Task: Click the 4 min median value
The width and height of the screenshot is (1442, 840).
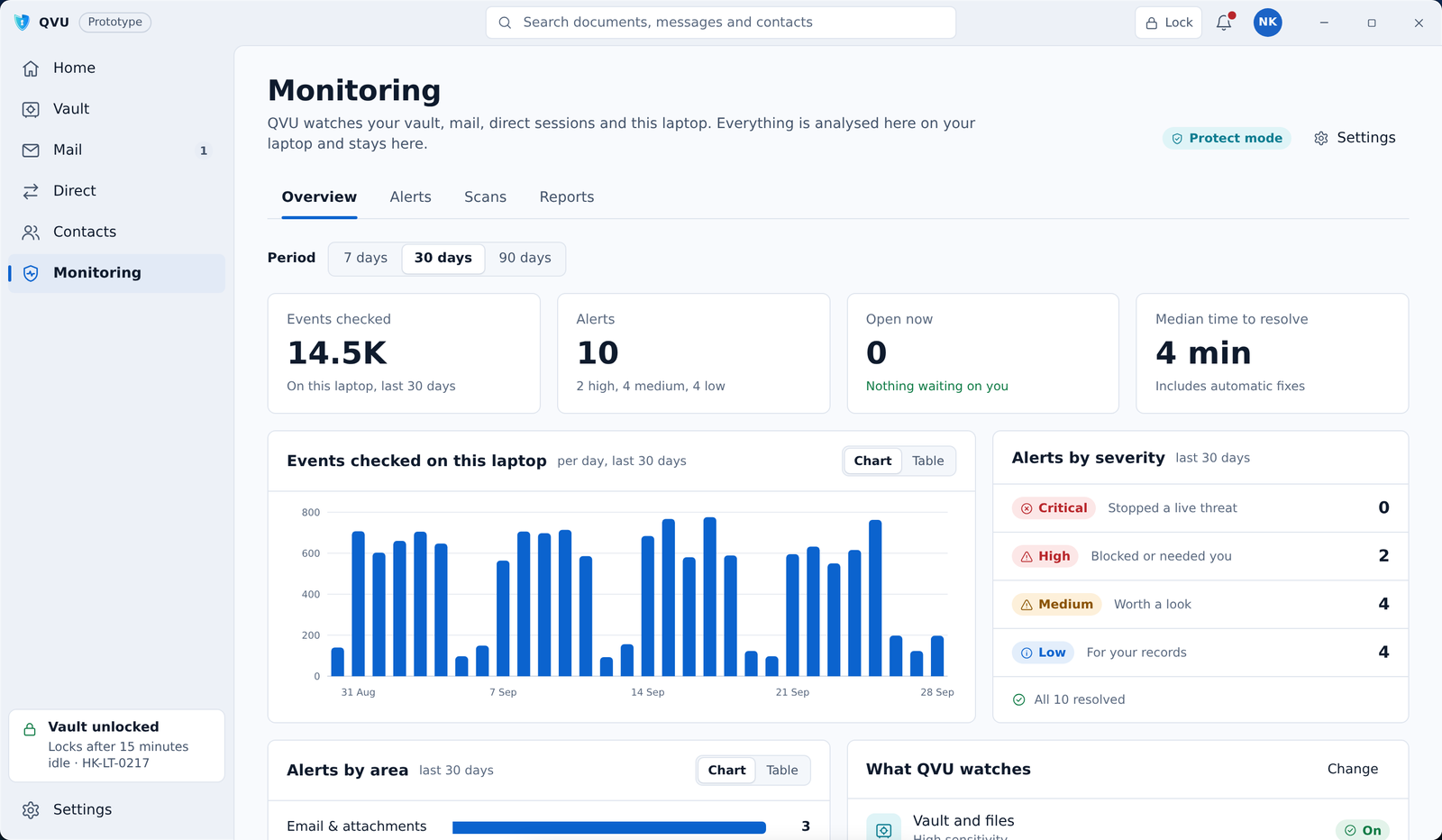Action: coord(1203,353)
